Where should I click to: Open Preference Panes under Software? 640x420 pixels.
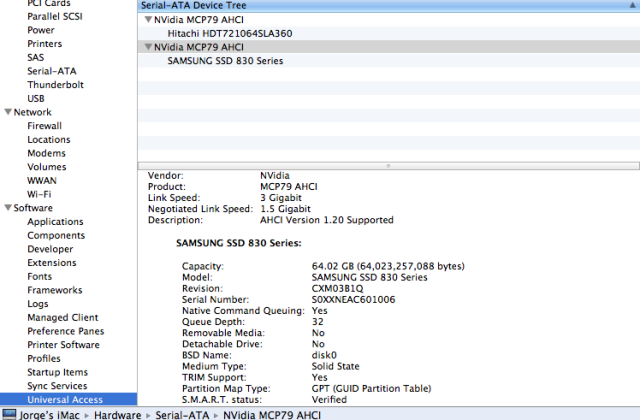tap(66, 331)
